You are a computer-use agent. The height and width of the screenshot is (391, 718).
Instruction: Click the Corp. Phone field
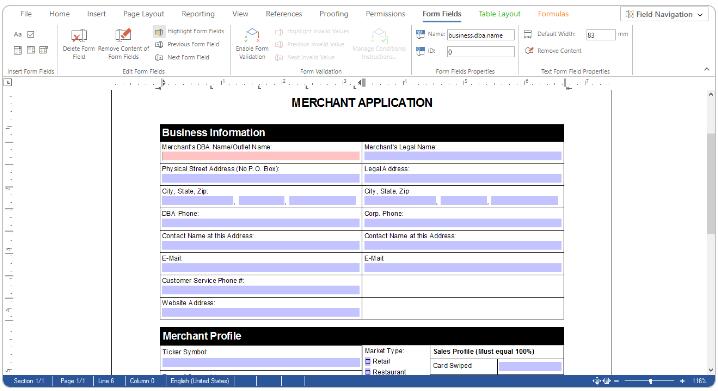[462, 223]
